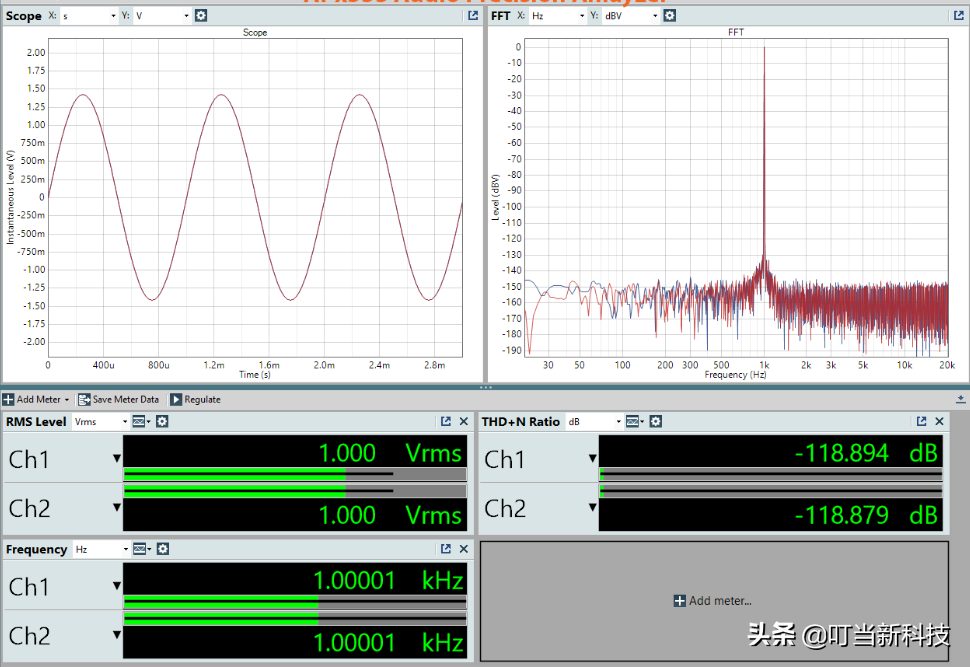Viewport: 970px width, 667px height.
Task: Click Add meter placeholder in empty slot
Action: [713, 601]
